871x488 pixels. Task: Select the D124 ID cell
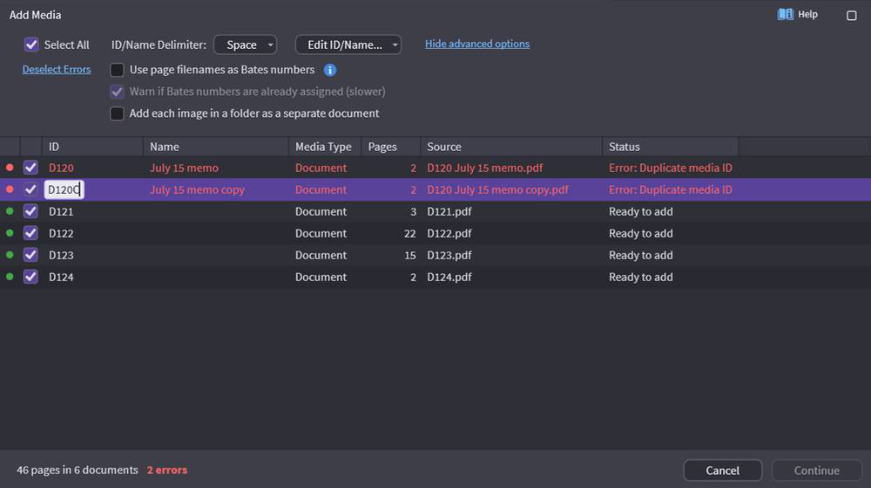tap(61, 276)
